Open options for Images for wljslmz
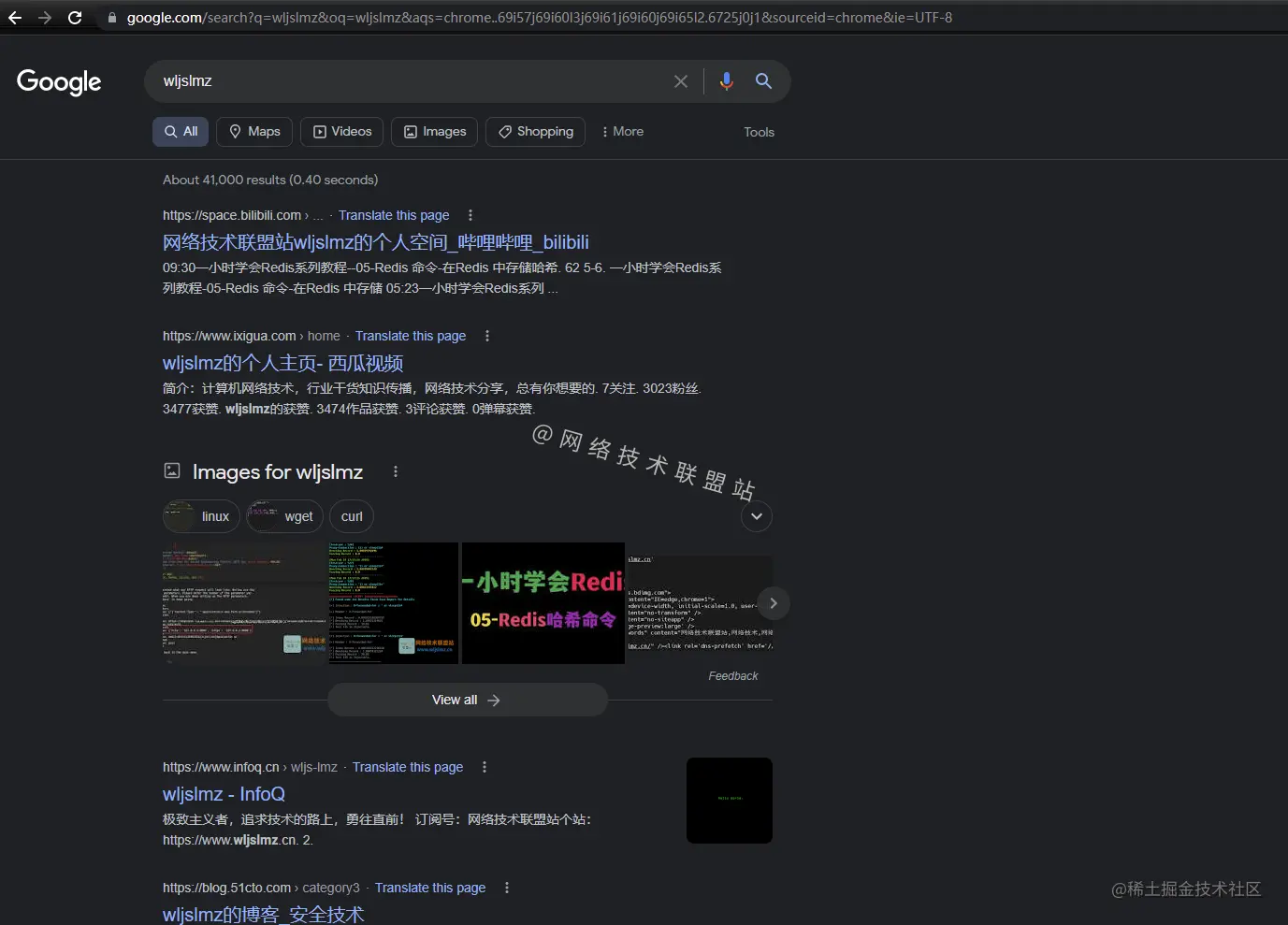1288x925 pixels. point(396,471)
